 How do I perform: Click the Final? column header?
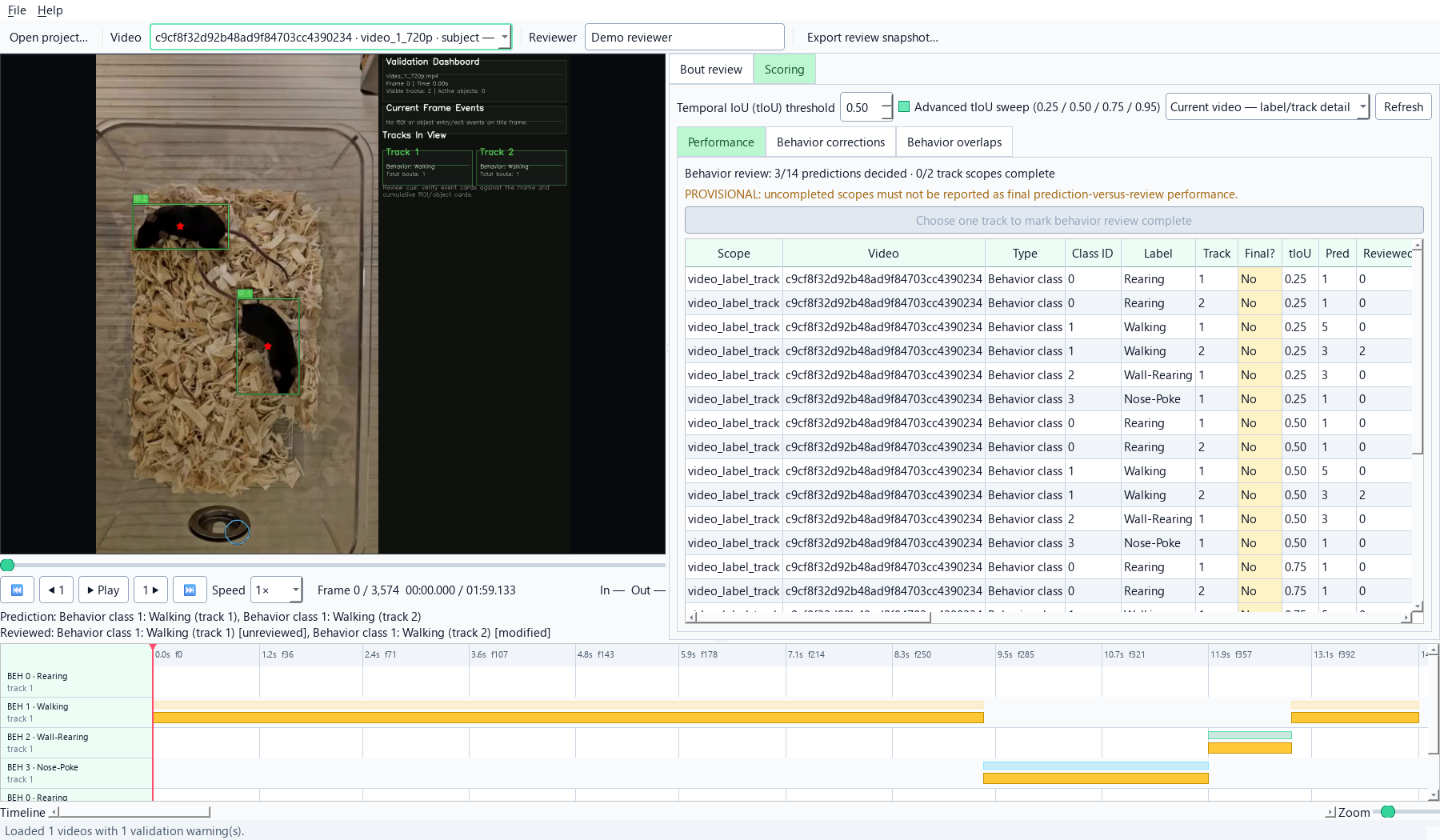1259,253
